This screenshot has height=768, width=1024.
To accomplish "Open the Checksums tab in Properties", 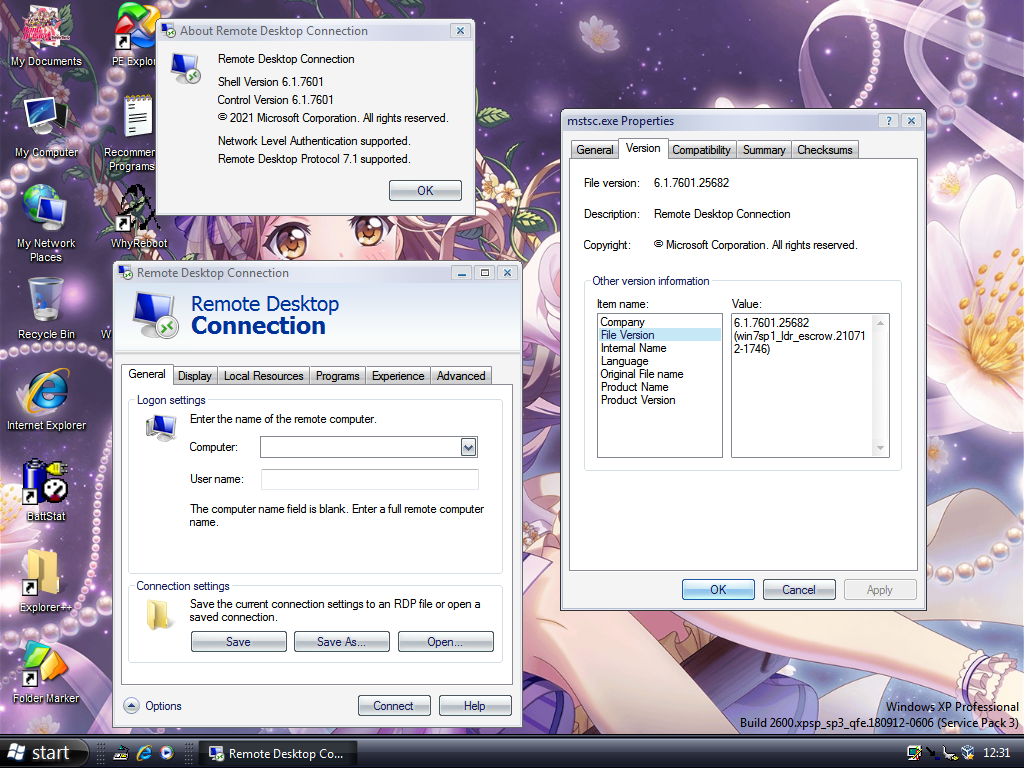I will pyautogui.click(x=825, y=150).
